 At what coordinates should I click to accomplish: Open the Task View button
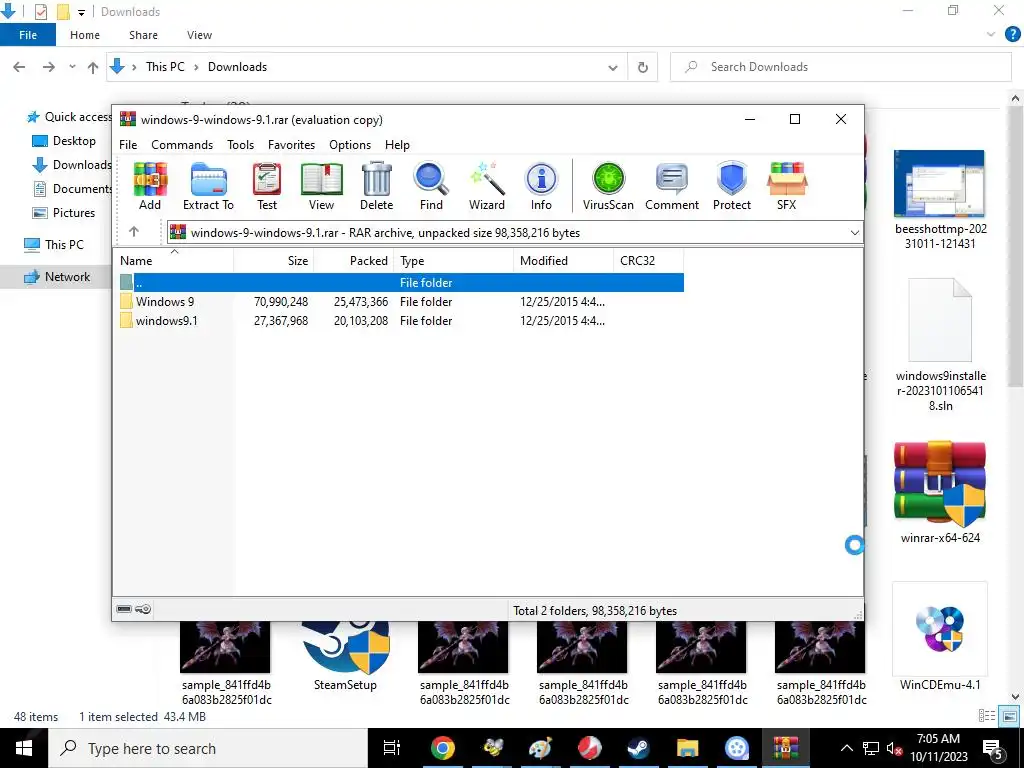point(392,748)
